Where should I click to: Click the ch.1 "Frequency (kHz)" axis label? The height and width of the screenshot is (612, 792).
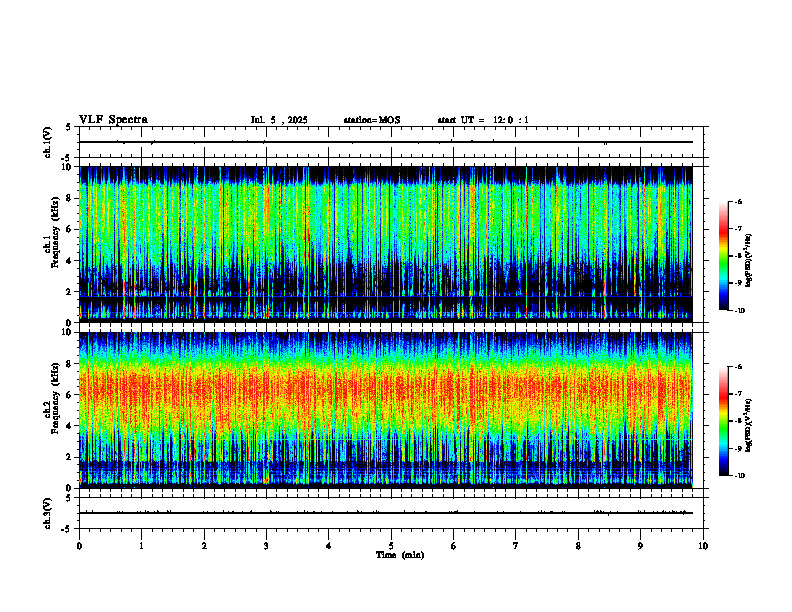pos(55,232)
